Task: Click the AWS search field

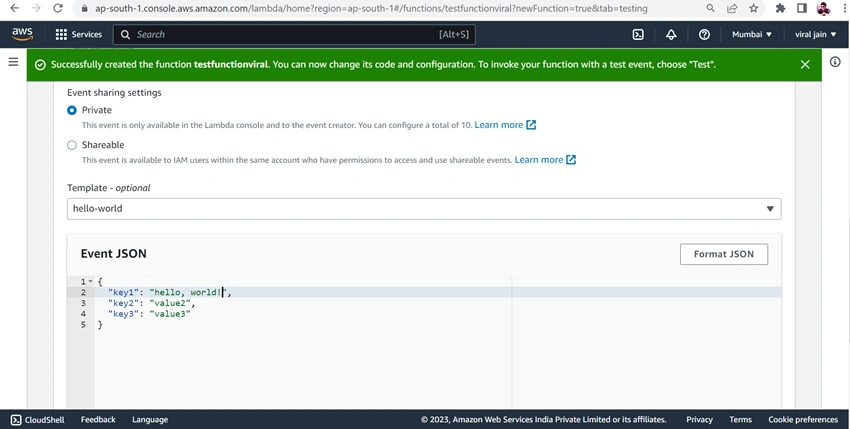Action: point(294,34)
